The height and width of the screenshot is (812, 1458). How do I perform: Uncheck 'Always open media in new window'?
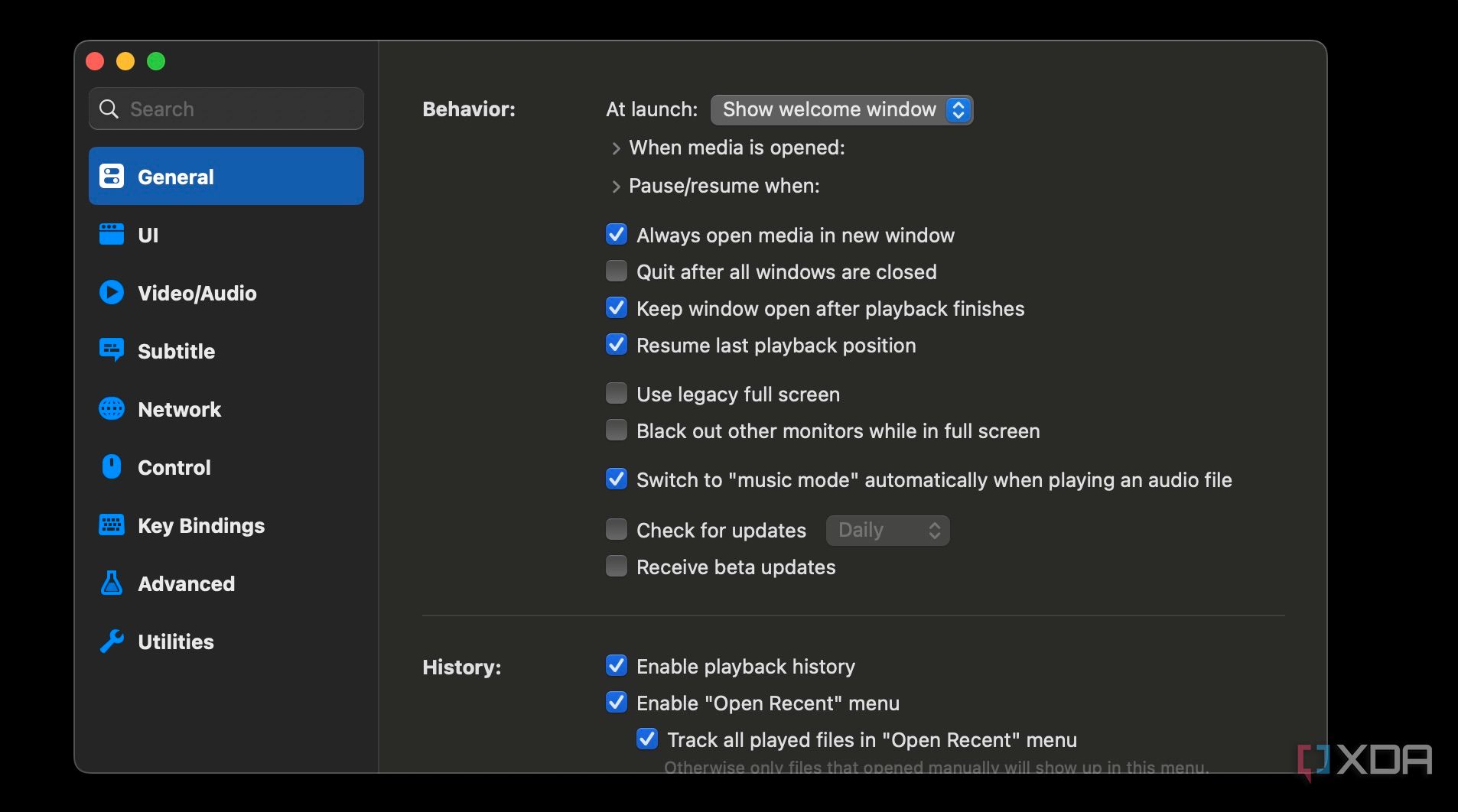pyautogui.click(x=617, y=234)
